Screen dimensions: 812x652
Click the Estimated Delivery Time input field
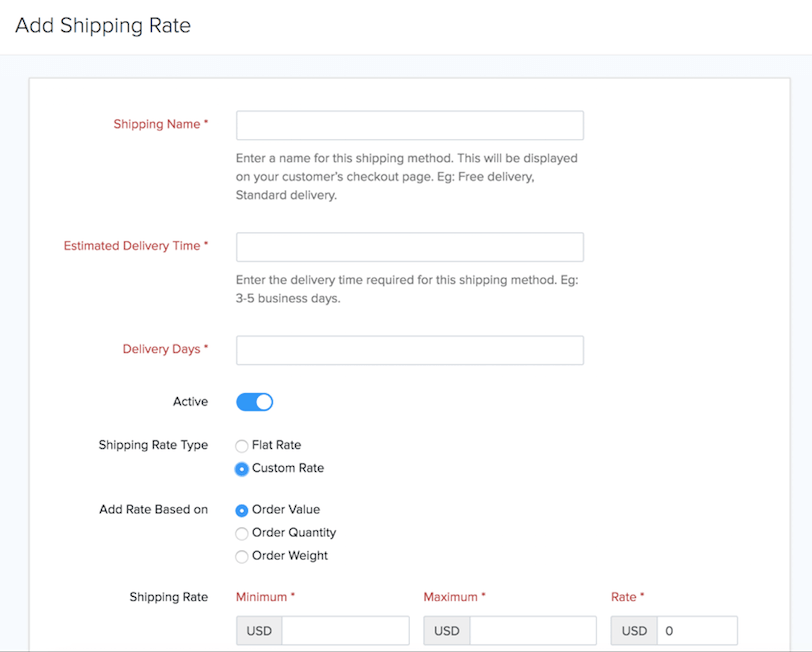pos(410,247)
